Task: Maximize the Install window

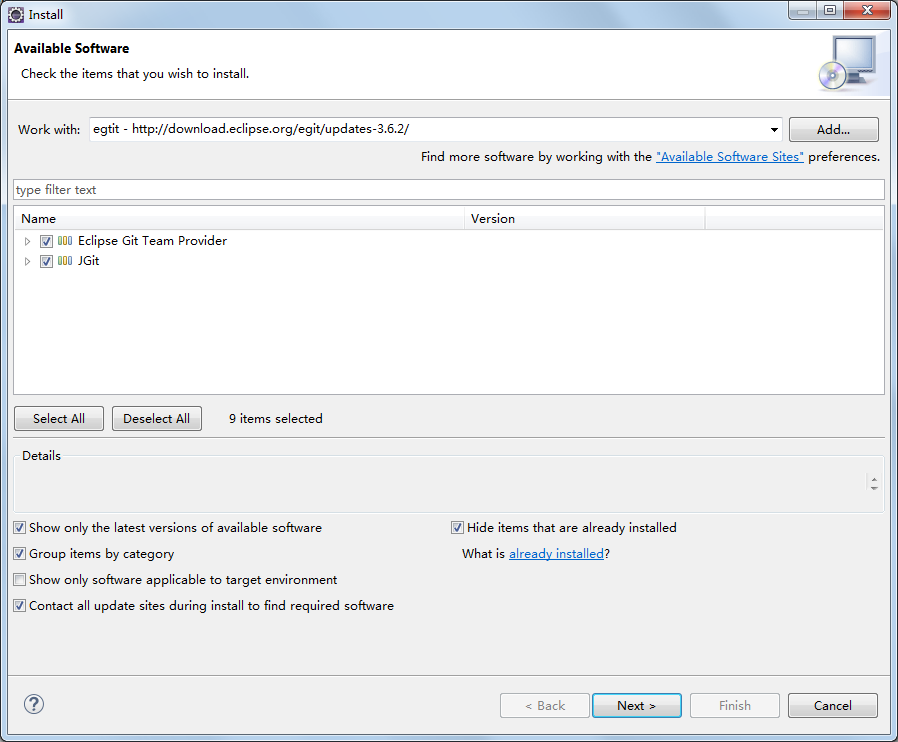Action: point(830,10)
